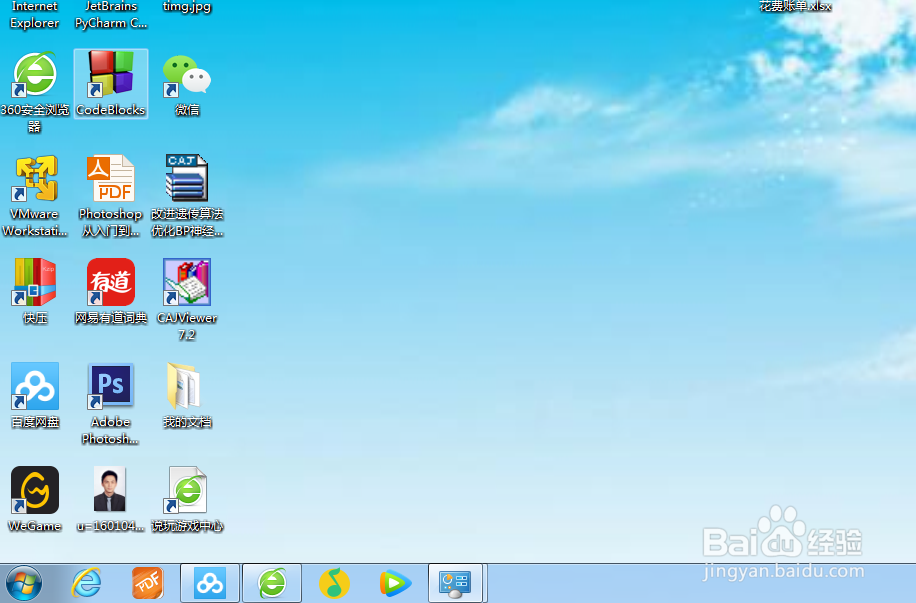The image size is (916, 603).
Task: Click the Windows Start button
Action: pyautogui.click(x=23, y=583)
